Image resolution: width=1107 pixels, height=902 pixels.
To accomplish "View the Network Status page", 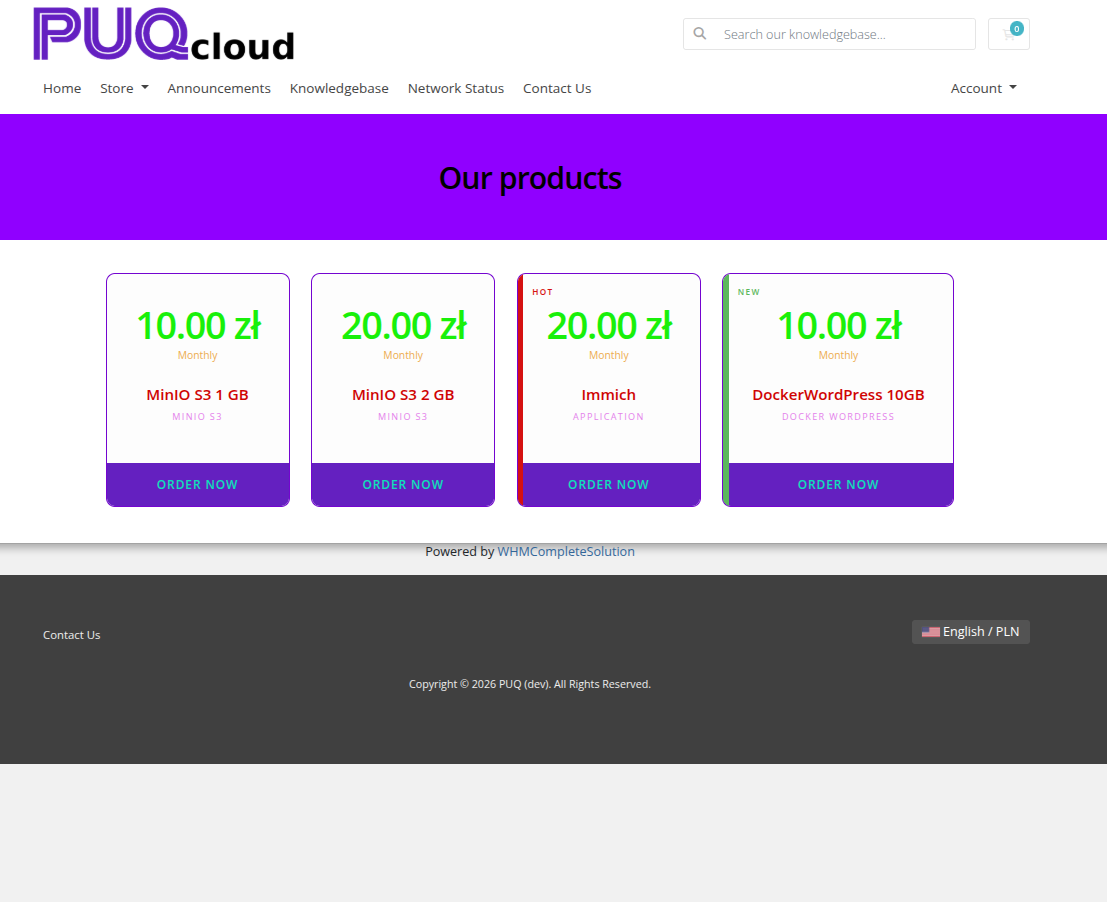I will pos(456,88).
